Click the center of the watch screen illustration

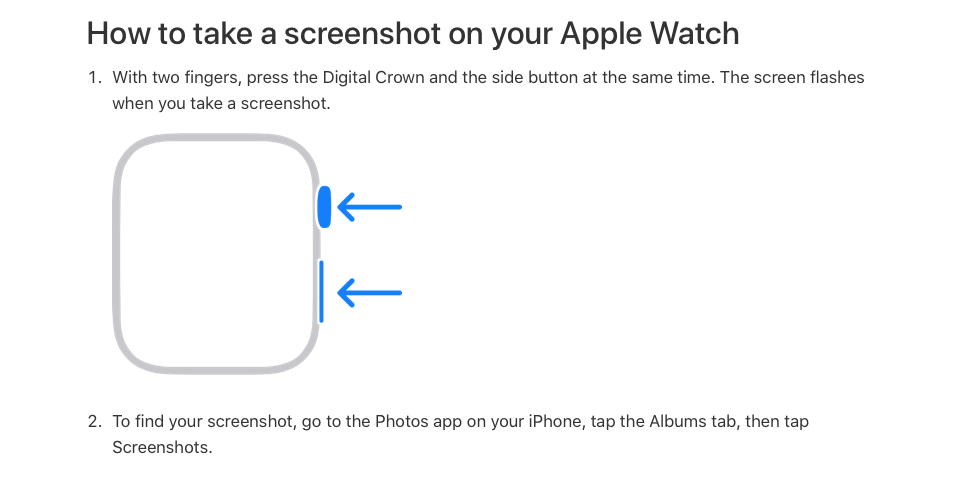coord(218,255)
